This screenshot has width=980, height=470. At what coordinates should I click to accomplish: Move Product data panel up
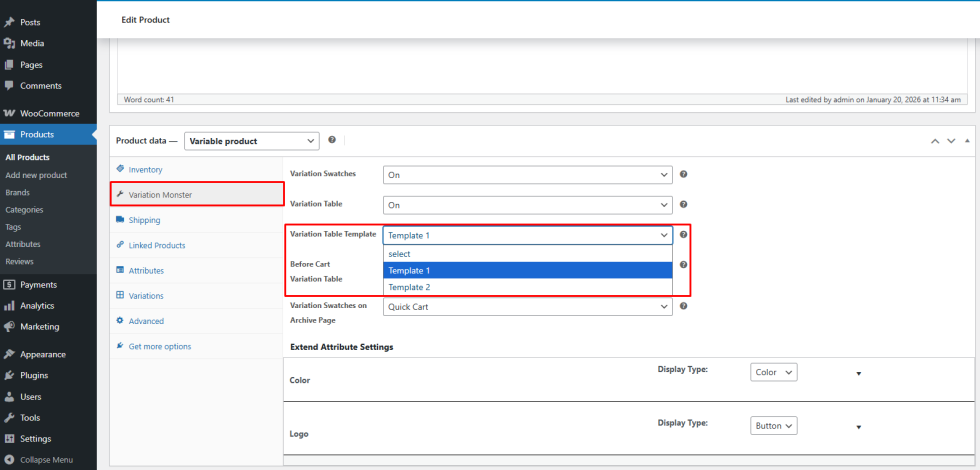tap(935, 141)
